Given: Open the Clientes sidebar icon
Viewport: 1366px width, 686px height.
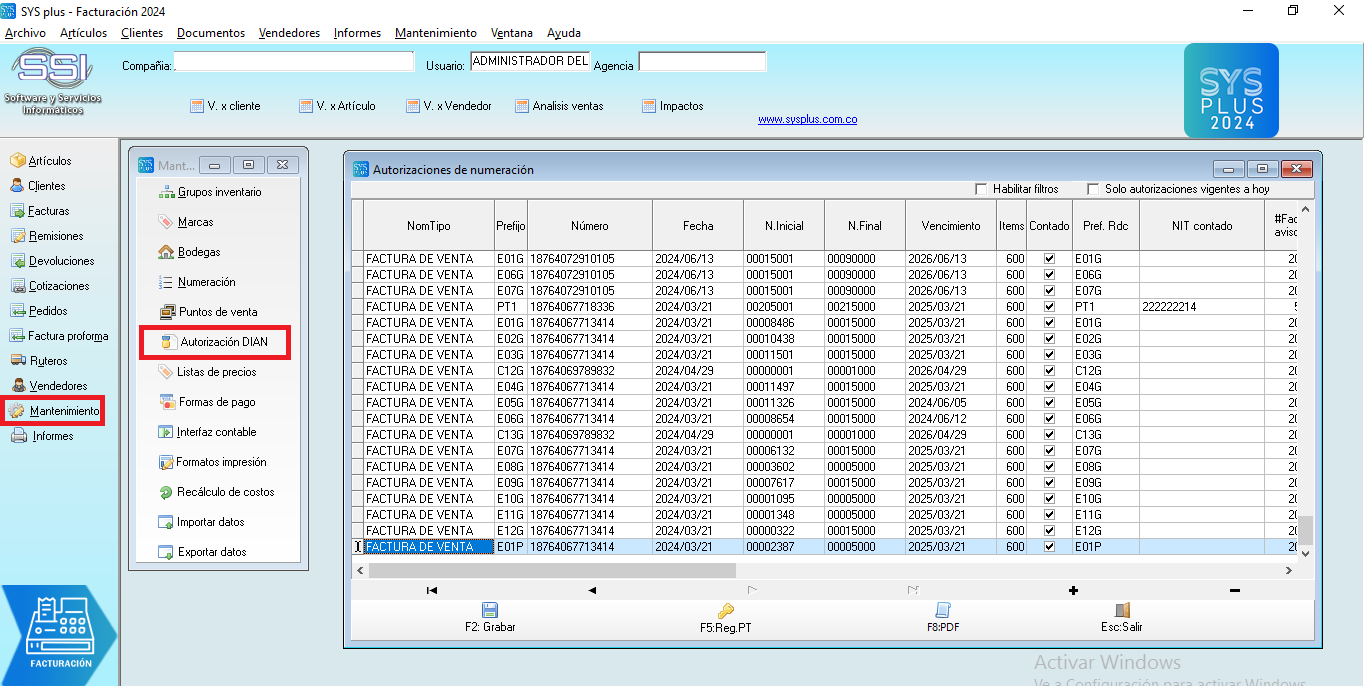Looking at the screenshot, I should point(17,186).
